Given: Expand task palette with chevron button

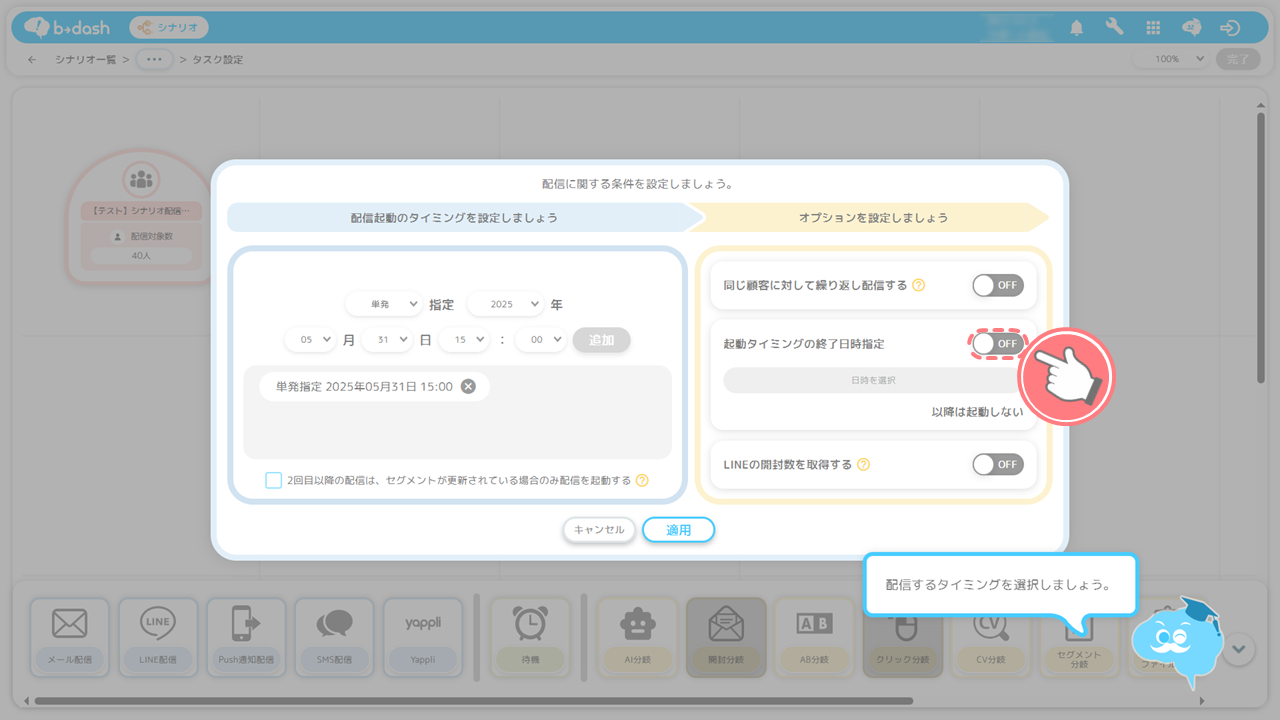Looking at the screenshot, I should point(1239,648).
